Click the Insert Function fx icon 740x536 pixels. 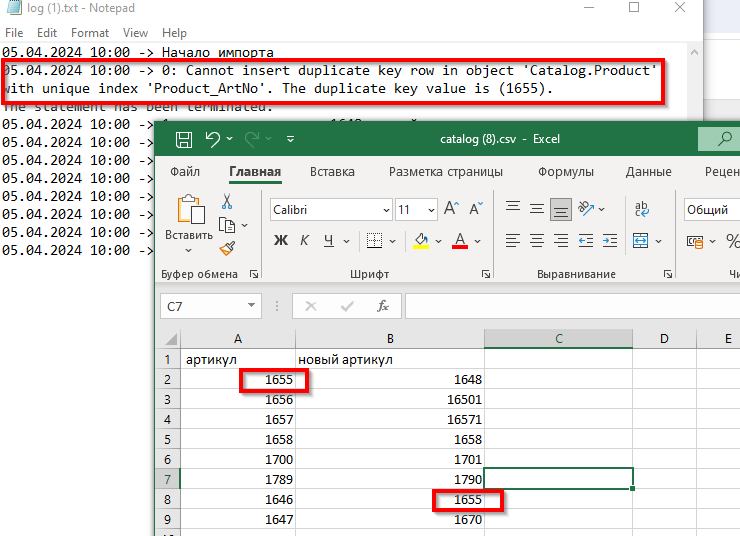382,306
